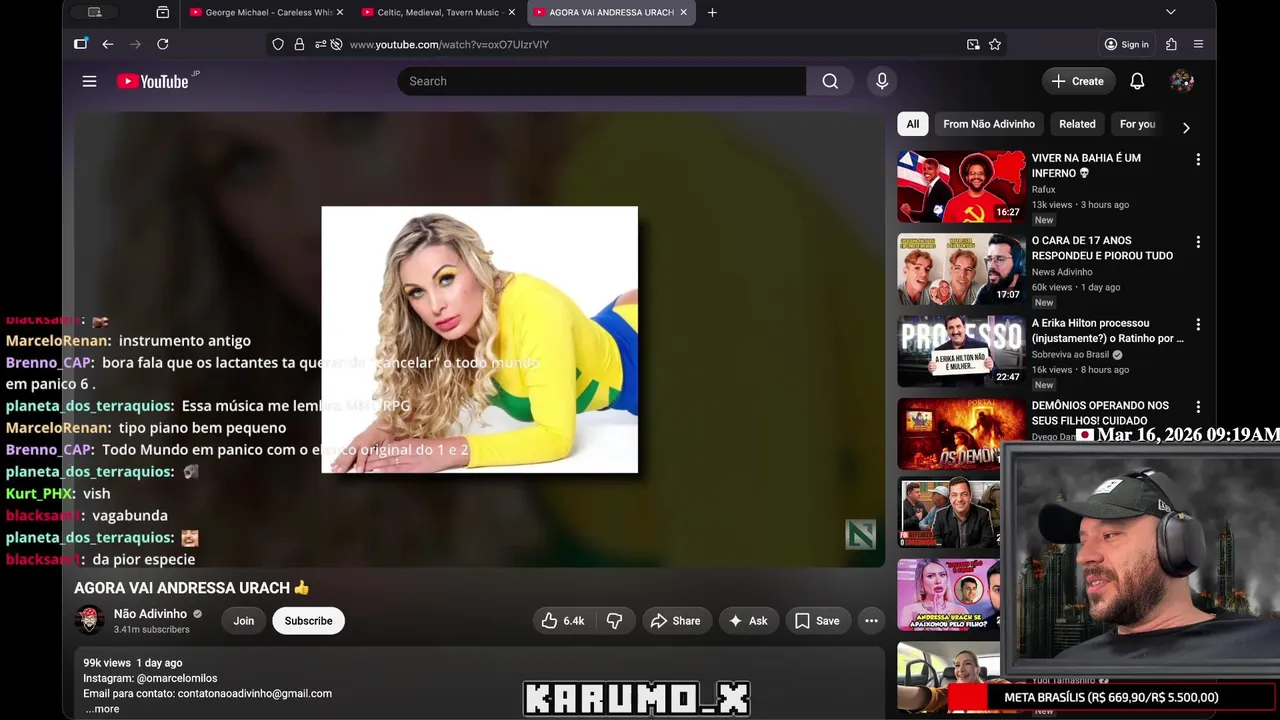Go forward one page in browser
The width and height of the screenshot is (1280, 720).
pyautogui.click(x=135, y=44)
